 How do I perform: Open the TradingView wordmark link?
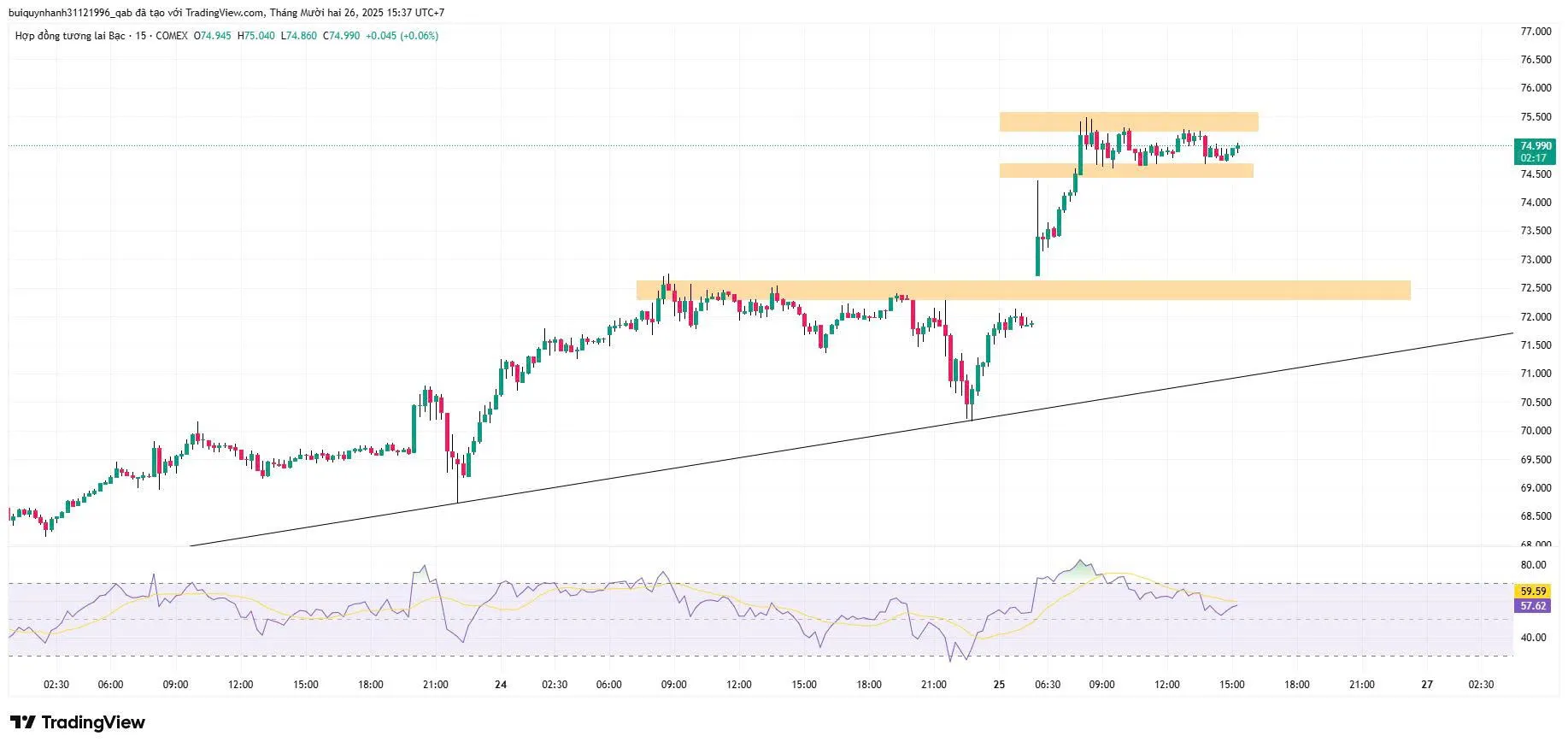93,722
